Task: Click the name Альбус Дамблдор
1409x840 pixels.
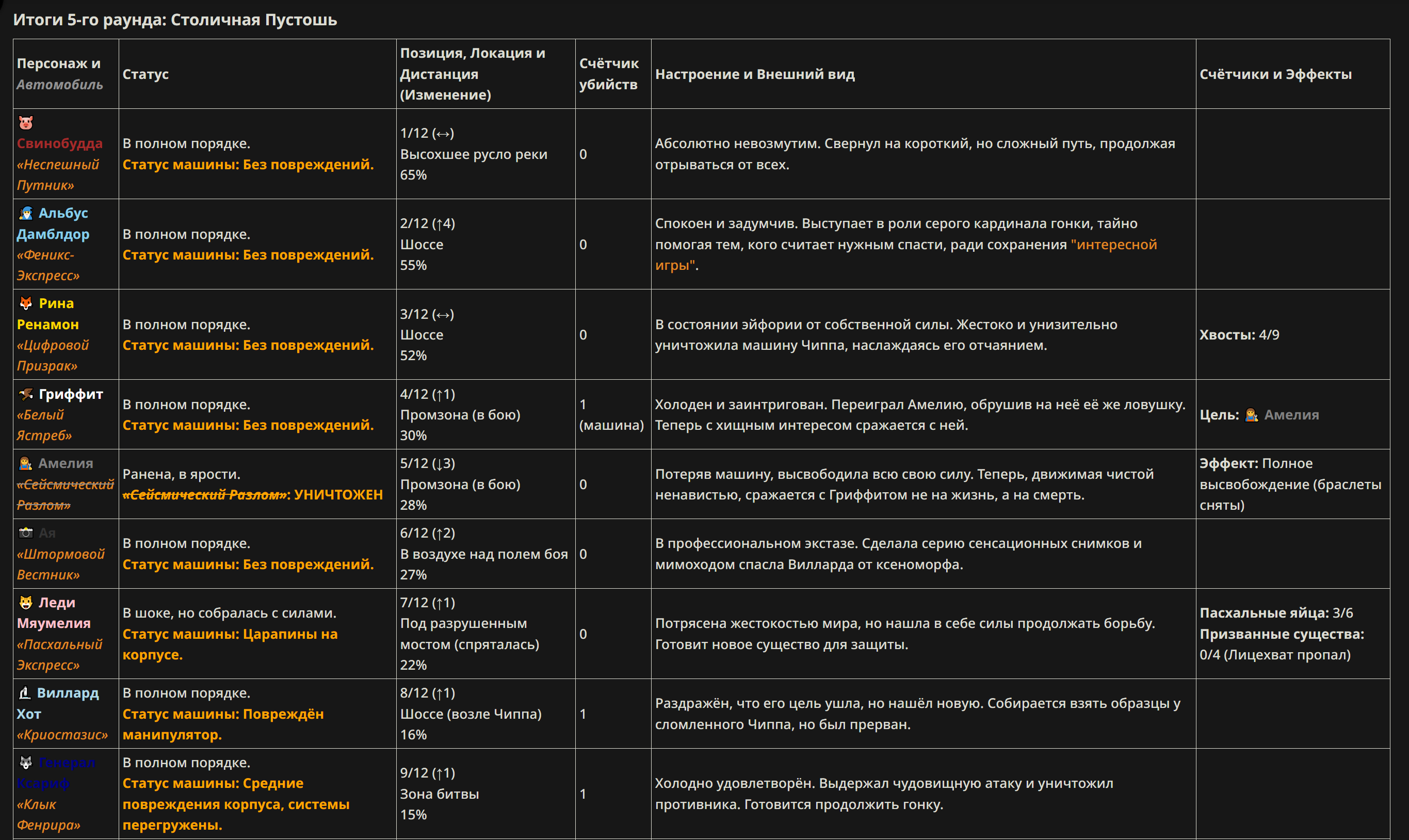Action: [53, 223]
